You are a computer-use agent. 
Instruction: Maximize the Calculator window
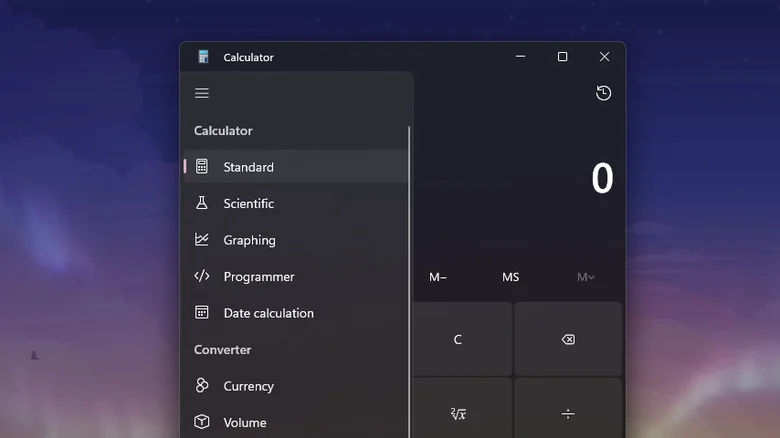[562, 57]
